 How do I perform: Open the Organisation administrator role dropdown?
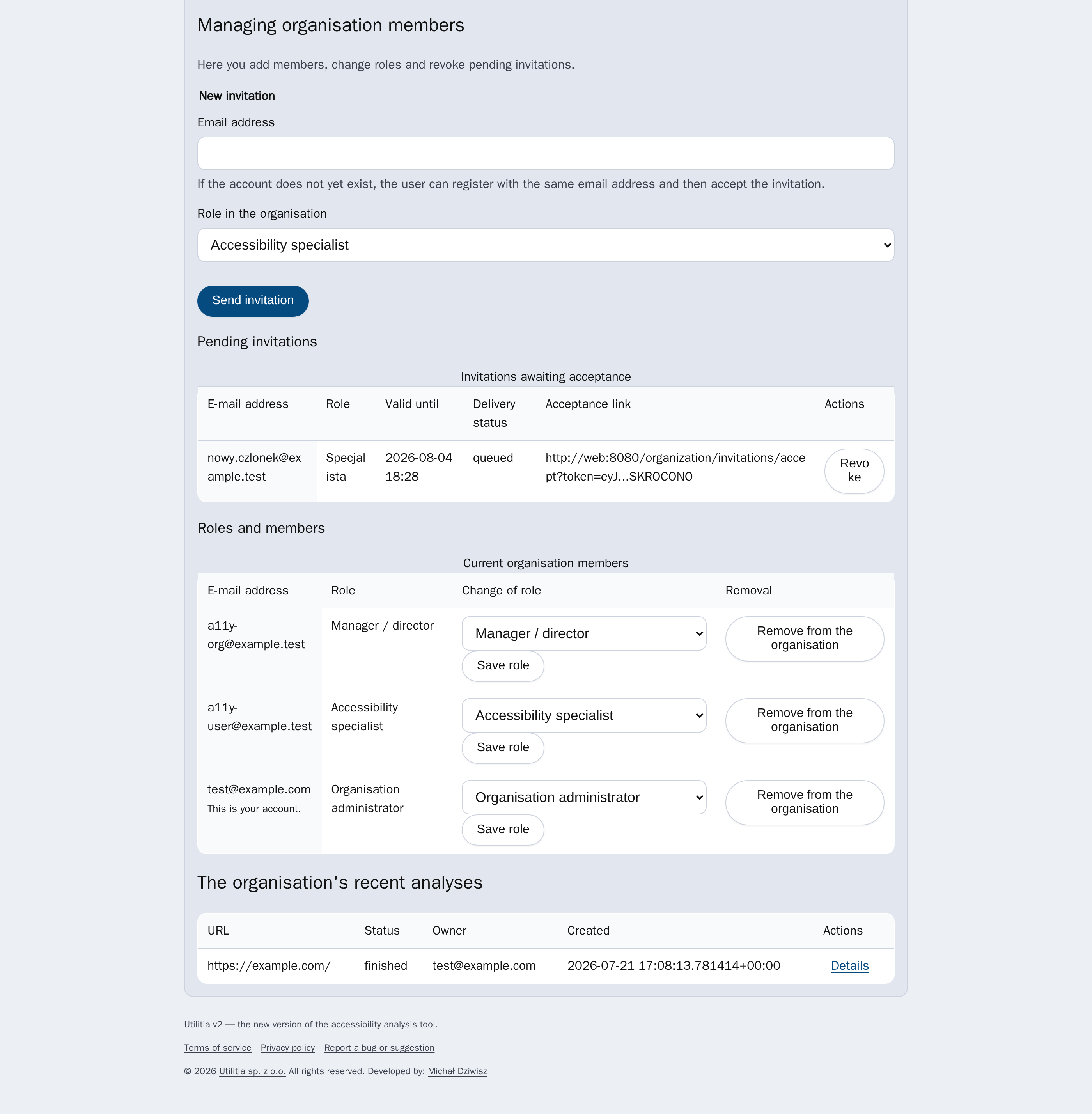pos(584,797)
